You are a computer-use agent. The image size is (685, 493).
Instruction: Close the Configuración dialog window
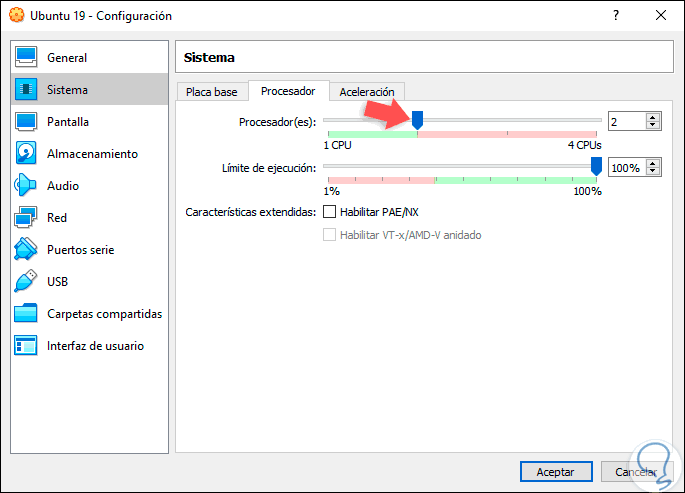661,15
